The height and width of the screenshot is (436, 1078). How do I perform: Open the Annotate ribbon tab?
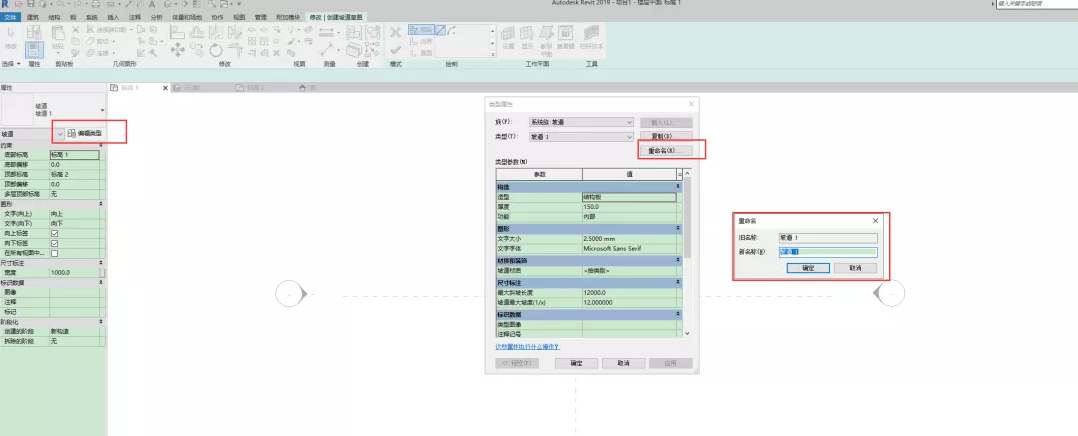(135, 16)
